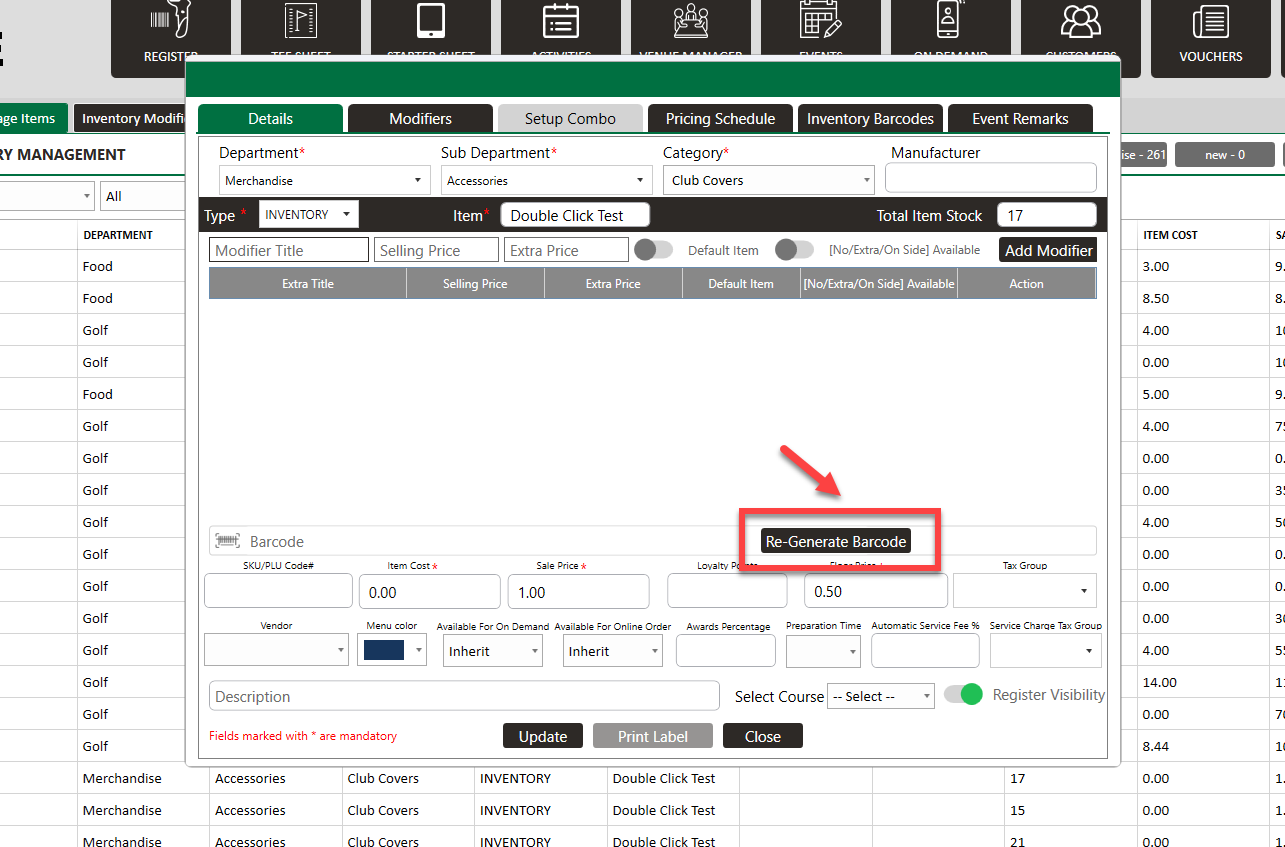Open the Tee Sheet flag icon
1285x847 pixels.
click(300, 22)
